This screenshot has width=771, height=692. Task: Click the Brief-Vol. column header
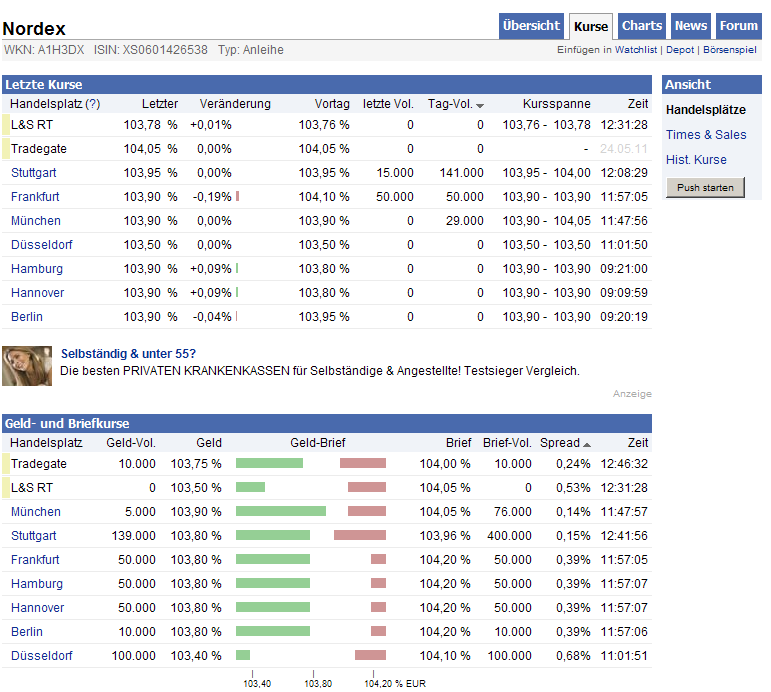(x=507, y=443)
